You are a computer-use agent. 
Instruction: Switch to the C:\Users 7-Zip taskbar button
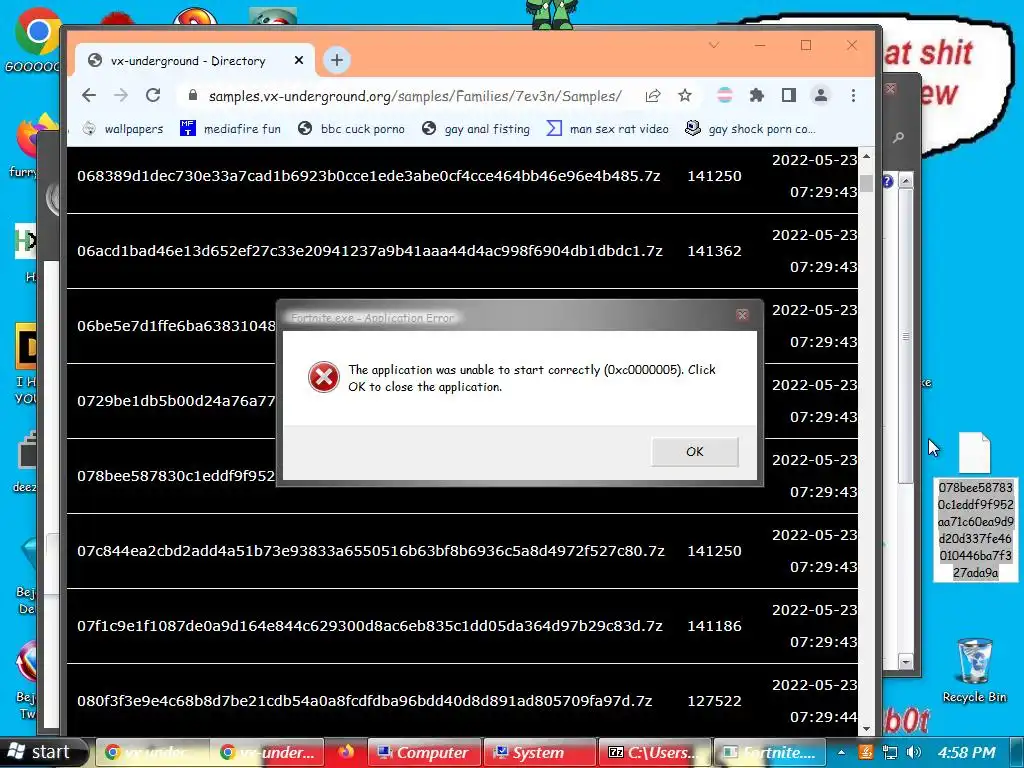click(654, 752)
